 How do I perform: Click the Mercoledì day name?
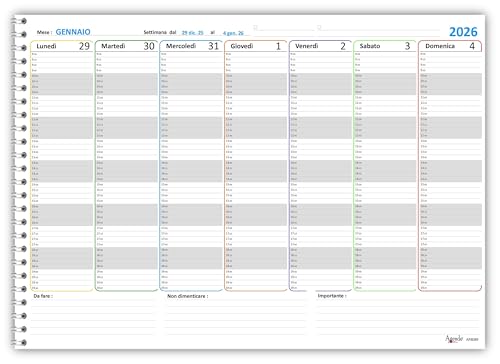[x=181, y=46]
